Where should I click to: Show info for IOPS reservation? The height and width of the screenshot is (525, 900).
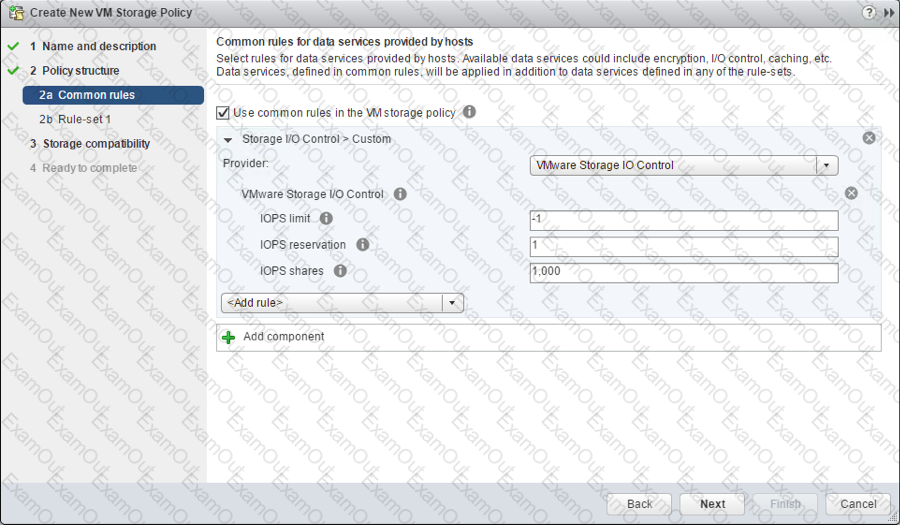363,244
